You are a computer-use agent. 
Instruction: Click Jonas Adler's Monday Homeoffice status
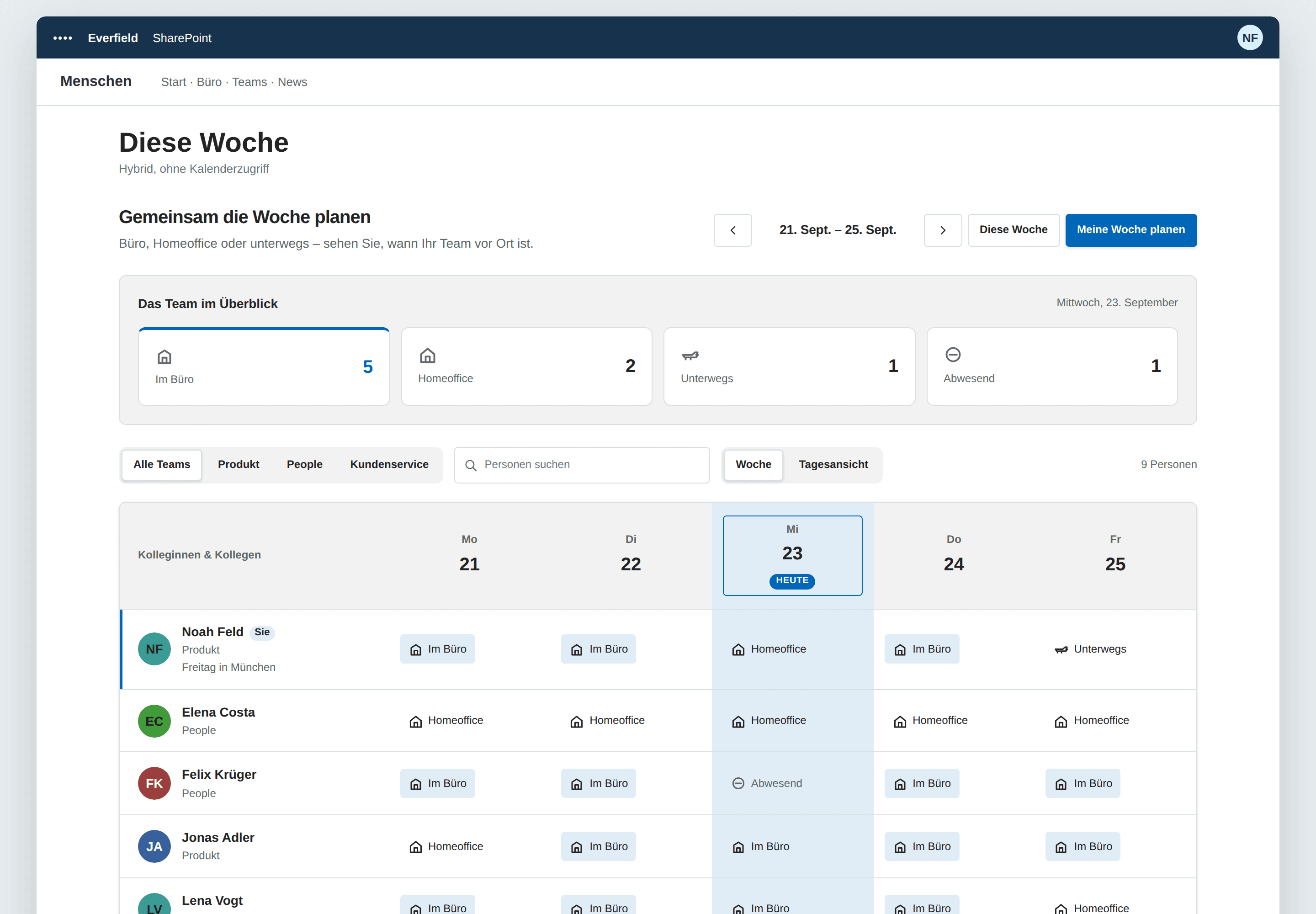[446, 846]
